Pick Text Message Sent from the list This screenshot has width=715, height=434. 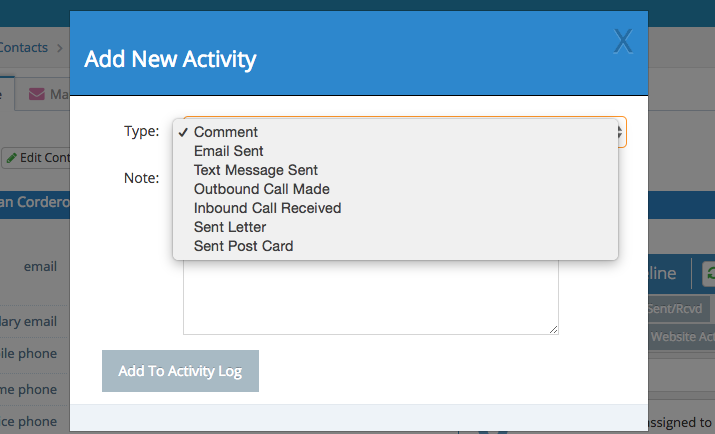click(256, 170)
